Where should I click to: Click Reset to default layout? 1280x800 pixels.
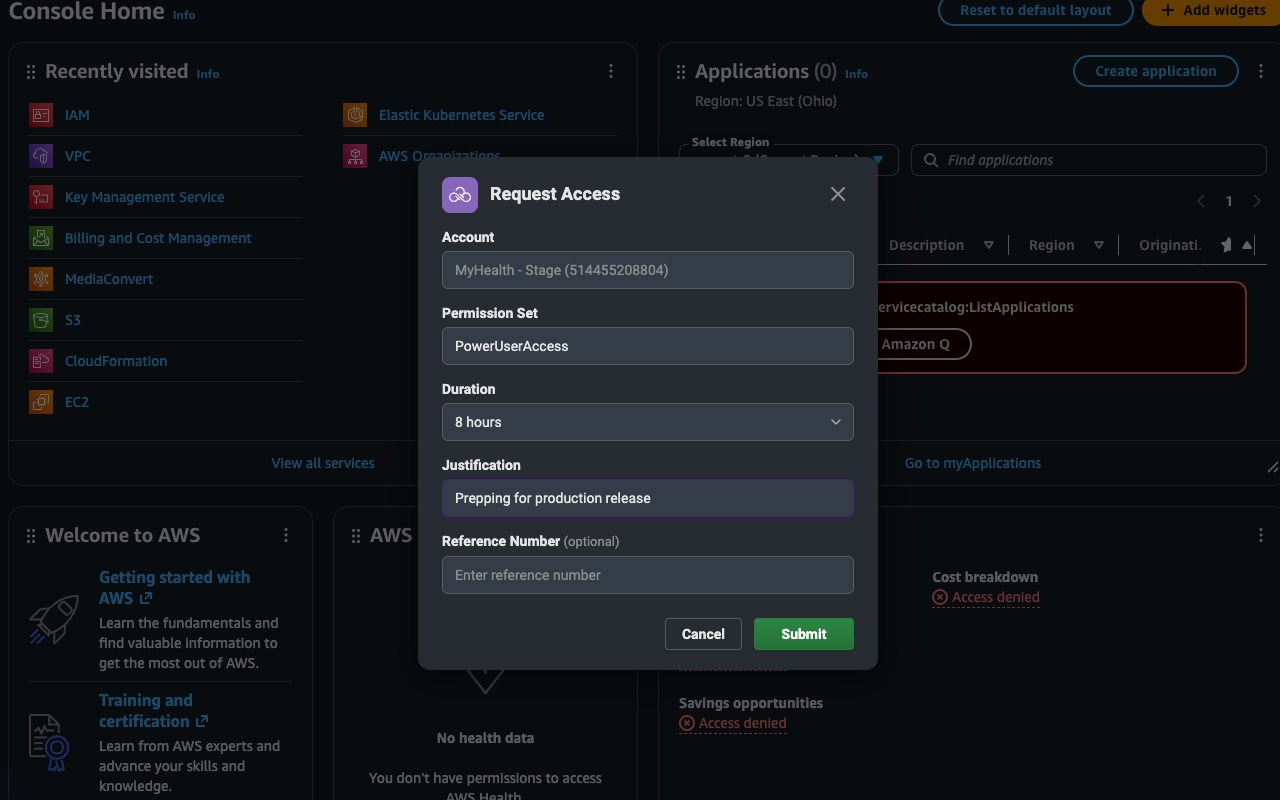[x=1036, y=10]
